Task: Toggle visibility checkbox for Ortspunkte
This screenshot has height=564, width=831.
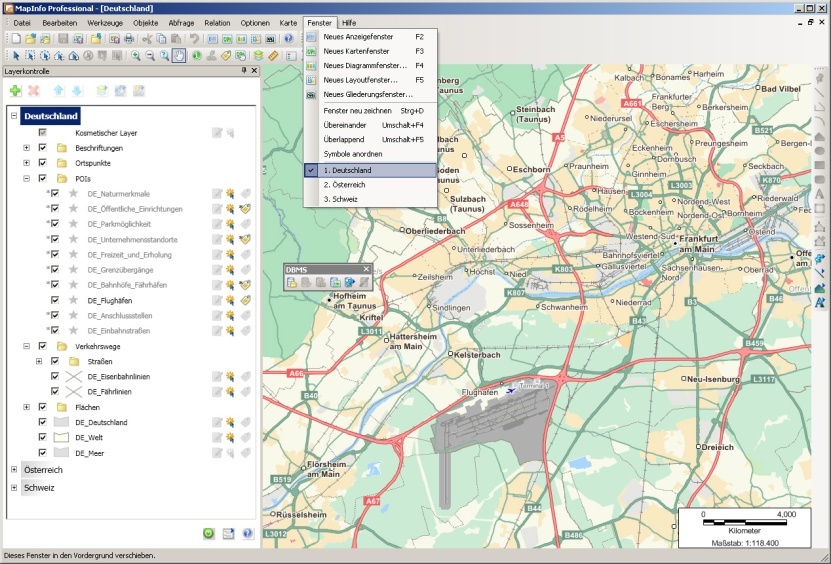Action: point(42,163)
